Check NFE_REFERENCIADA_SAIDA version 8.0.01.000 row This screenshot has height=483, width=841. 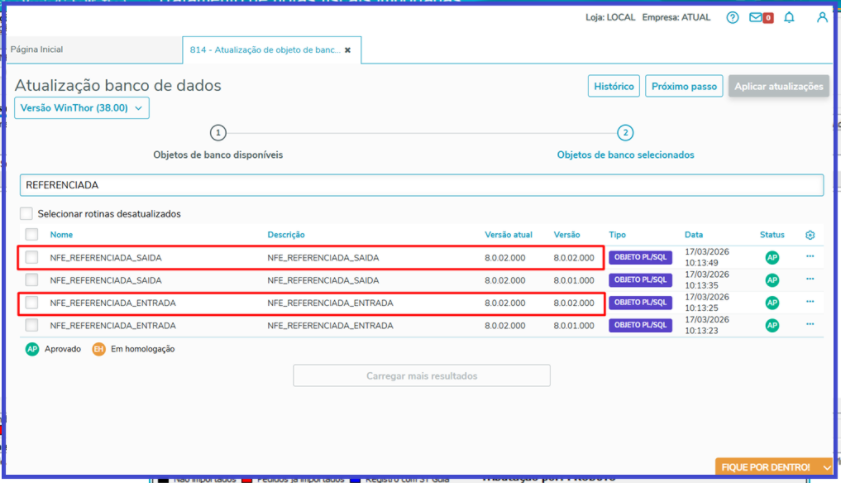(32, 280)
